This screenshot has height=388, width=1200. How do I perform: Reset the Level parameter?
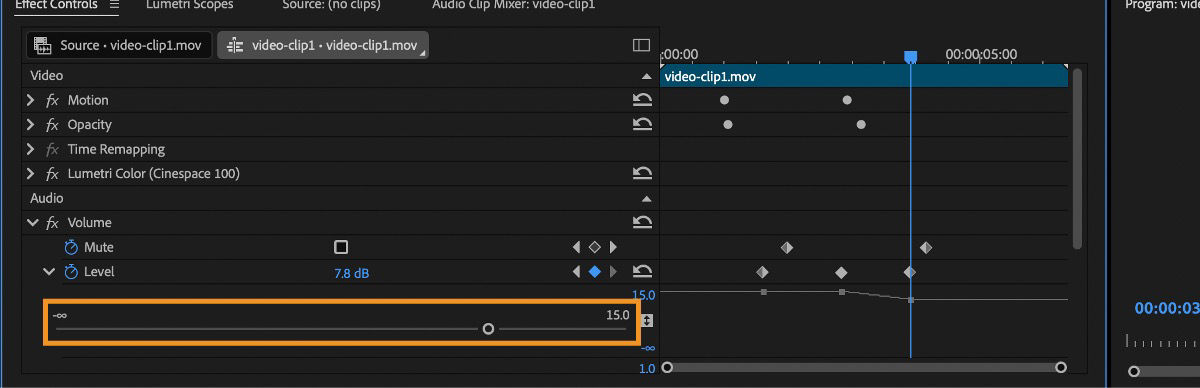(x=643, y=271)
